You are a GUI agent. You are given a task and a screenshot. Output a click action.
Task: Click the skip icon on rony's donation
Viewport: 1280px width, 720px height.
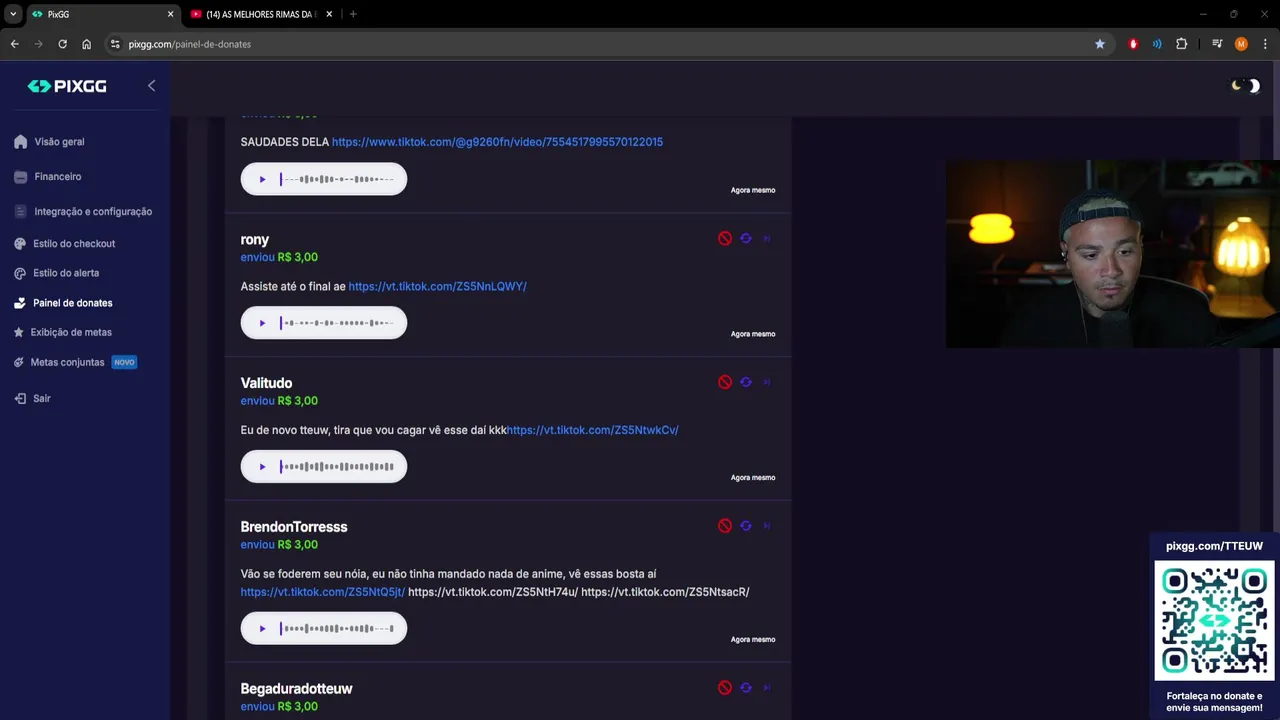point(767,239)
